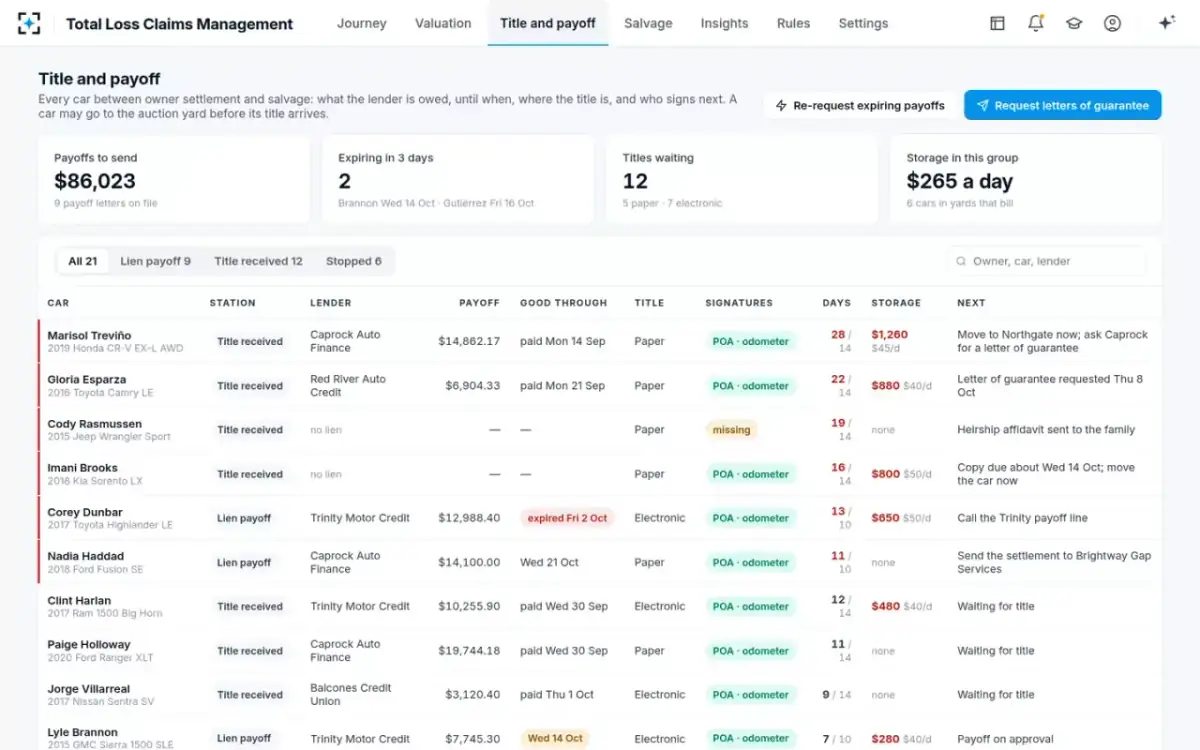Click Red River Auto Credit lender
Screen dimensions: 1200x750
(x=348, y=385)
